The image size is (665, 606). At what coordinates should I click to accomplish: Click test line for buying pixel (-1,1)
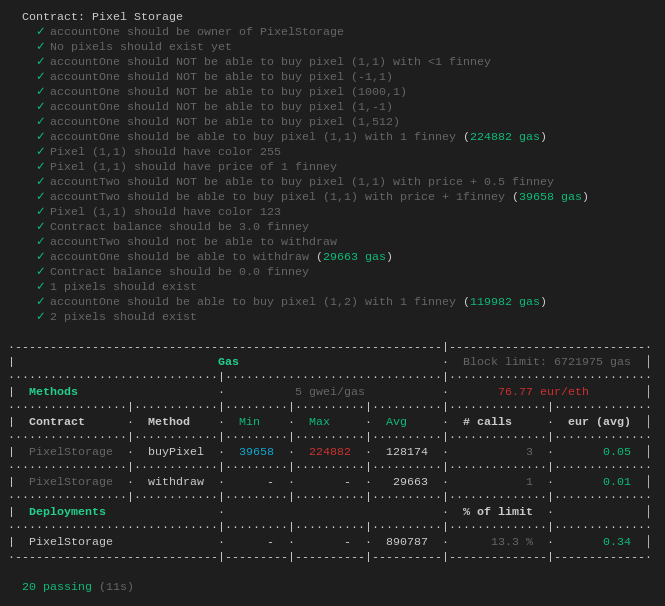pyautogui.click(x=221, y=77)
